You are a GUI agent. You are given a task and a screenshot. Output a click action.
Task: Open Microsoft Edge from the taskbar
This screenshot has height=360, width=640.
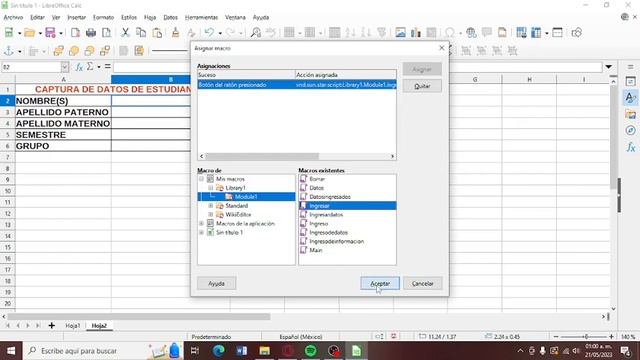[x=218, y=351]
